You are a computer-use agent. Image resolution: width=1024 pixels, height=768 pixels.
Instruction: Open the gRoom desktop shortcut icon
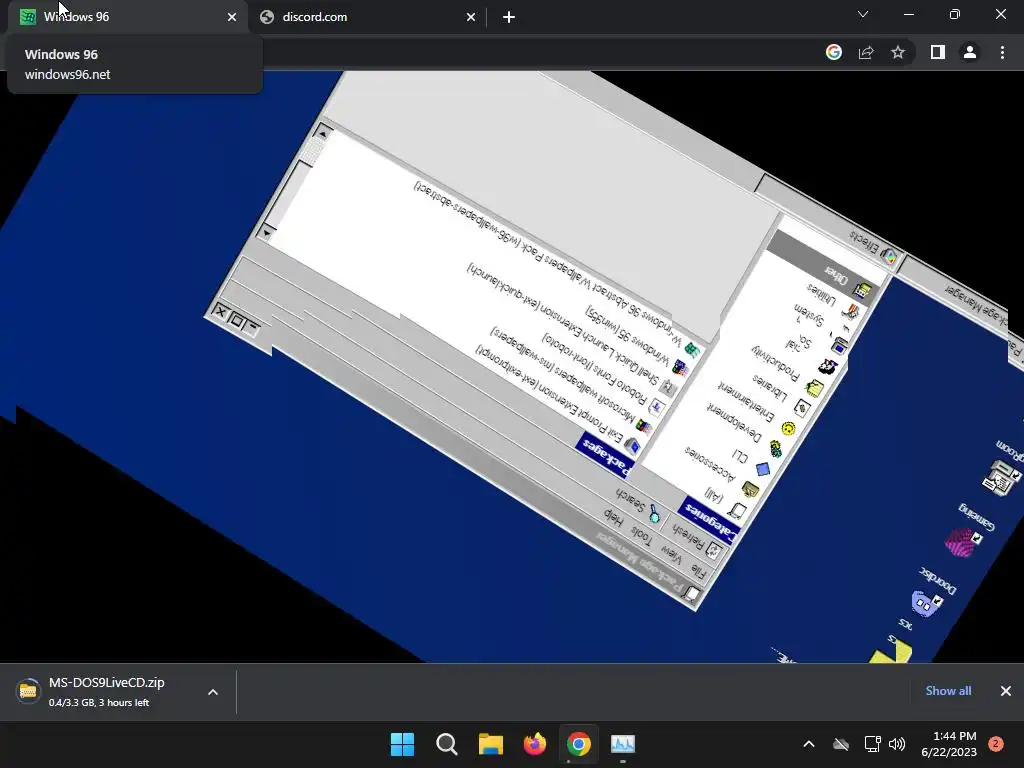click(x=1000, y=479)
